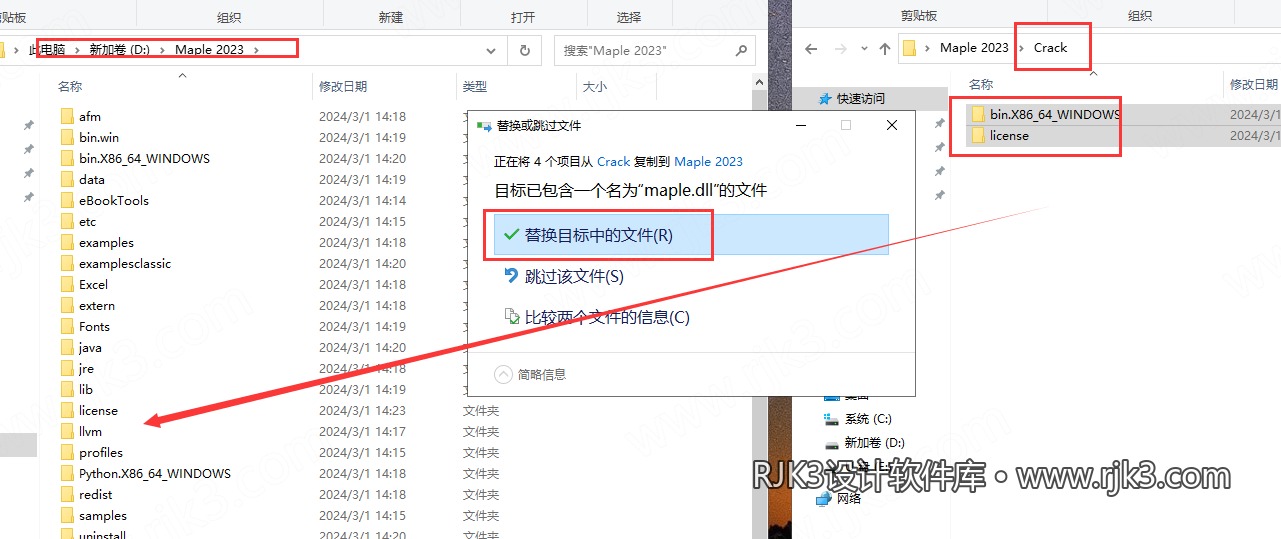Select the eBookTools folder icon

click(x=67, y=200)
